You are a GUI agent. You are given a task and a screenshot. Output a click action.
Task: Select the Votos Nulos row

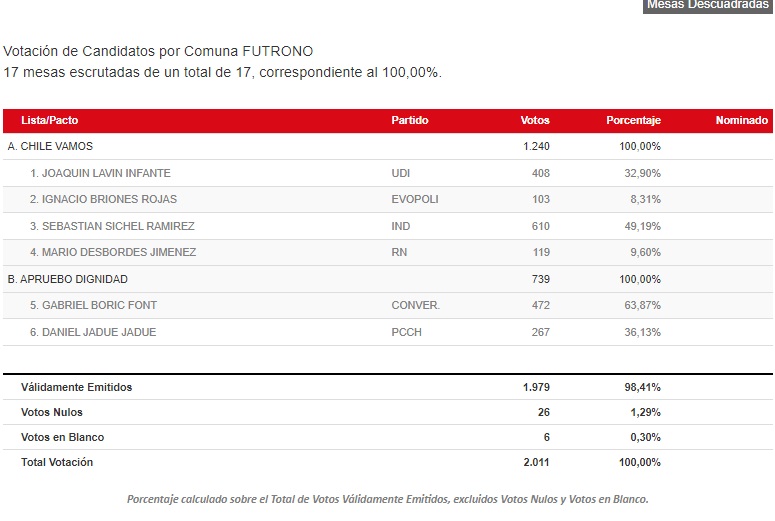388,412
